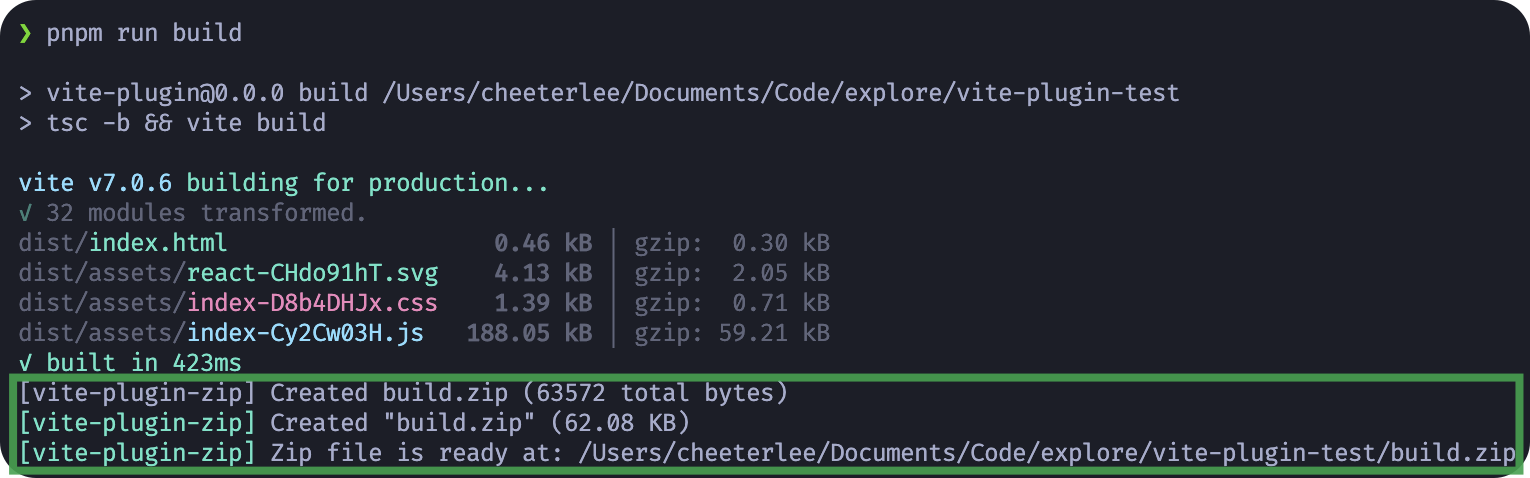The height and width of the screenshot is (478, 1530).
Task: Click the green prompt arrow symbol
Action: pos(25,33)
